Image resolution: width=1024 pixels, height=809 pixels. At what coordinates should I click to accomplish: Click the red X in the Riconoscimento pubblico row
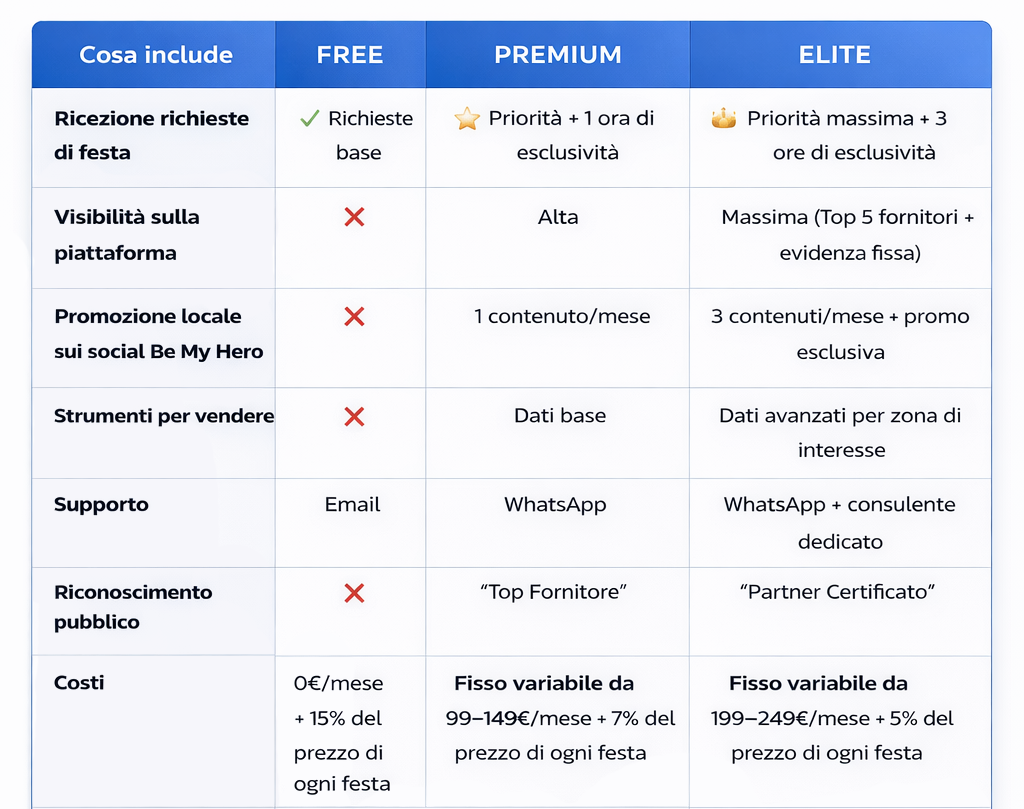coord(354,593)
